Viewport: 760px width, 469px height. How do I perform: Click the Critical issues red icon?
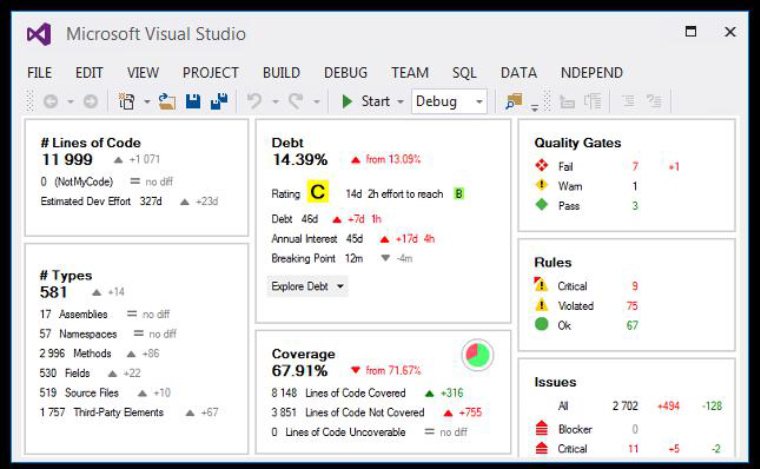click(541, 448)
